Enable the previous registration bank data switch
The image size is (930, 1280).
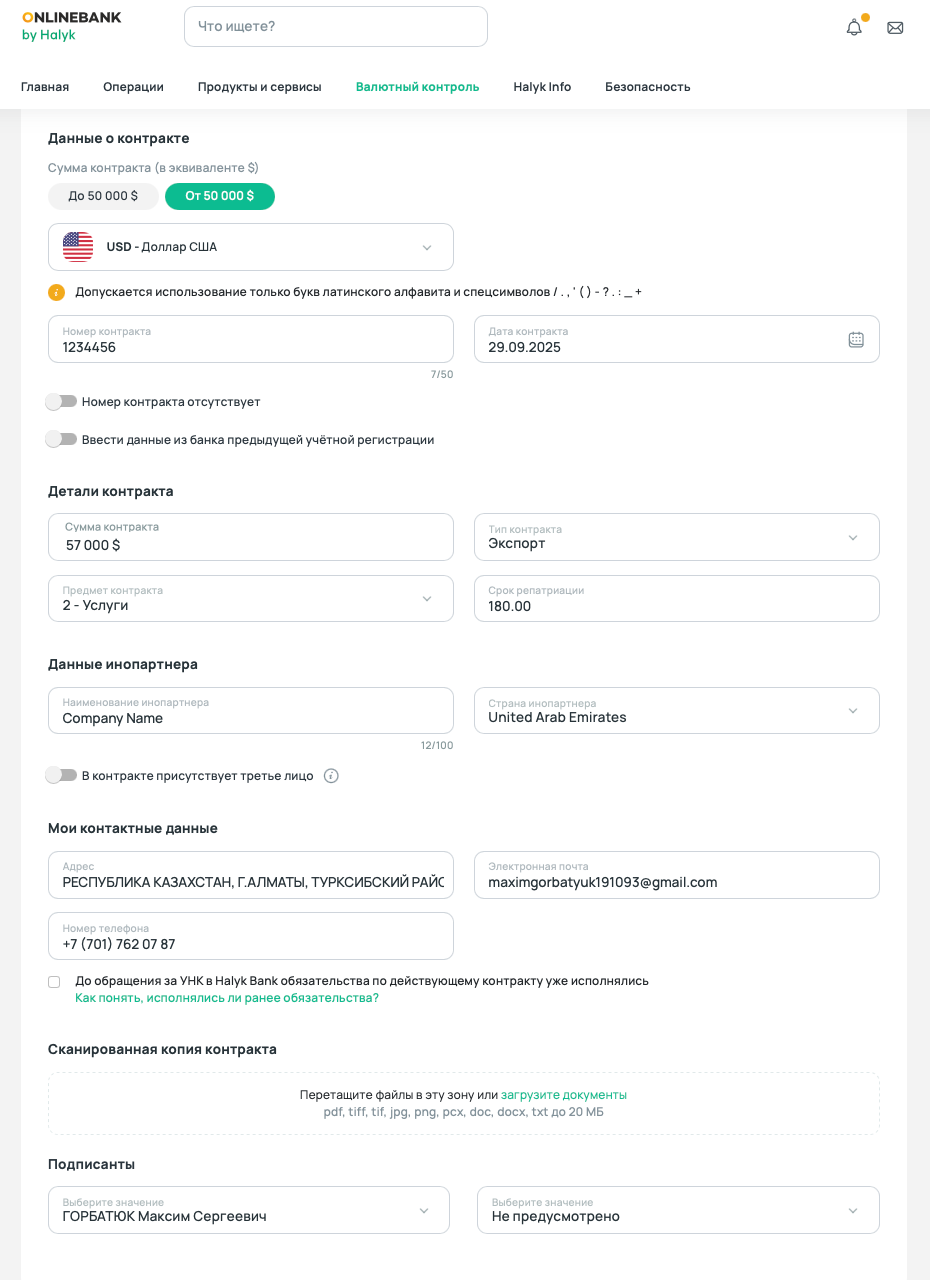[x=61, y=440]
